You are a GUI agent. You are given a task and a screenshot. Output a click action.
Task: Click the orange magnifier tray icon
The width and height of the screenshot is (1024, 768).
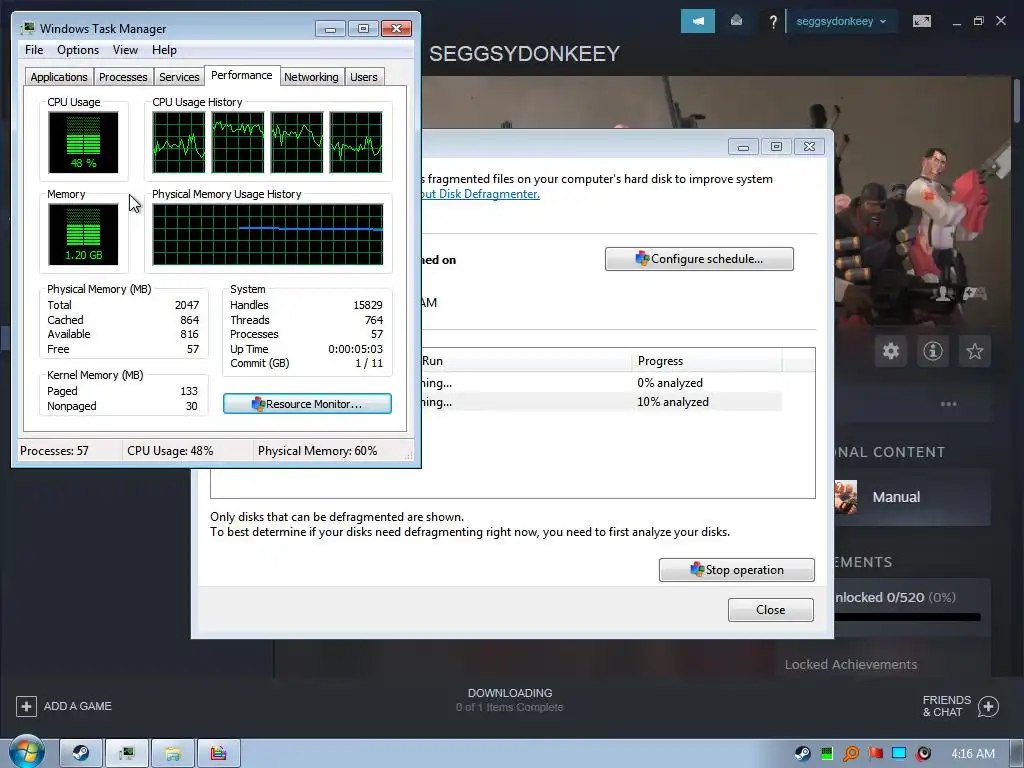pos(851,754)
